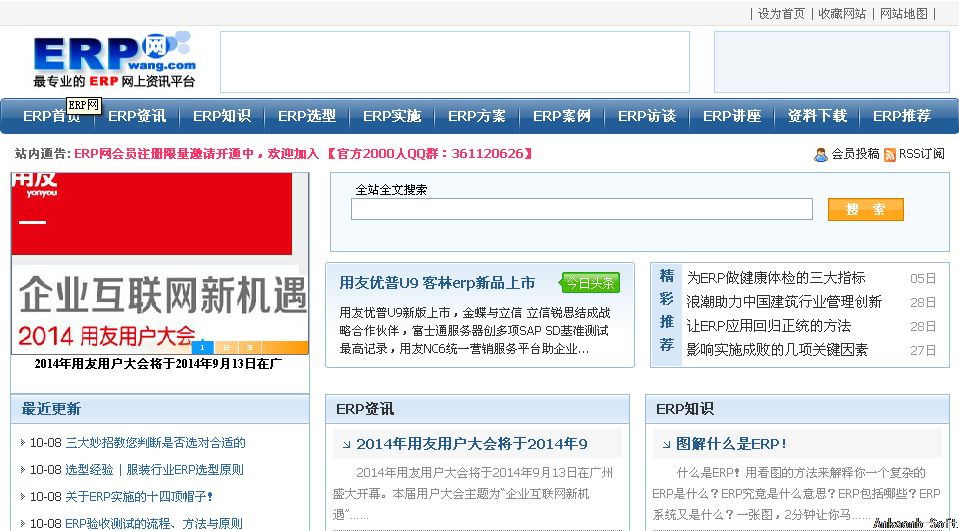This screenshot has width=959, height=531.
Task: Click triangle bullet before 关于ERP实施的十四顶帽子
Action: click(23, 497)
